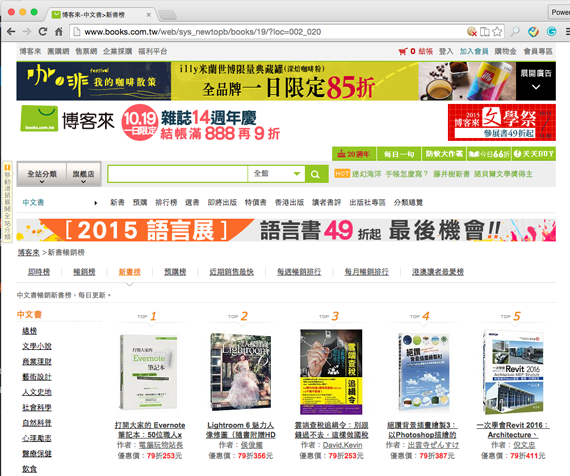Click the 2015 語言展 banner

coord(286,230)
